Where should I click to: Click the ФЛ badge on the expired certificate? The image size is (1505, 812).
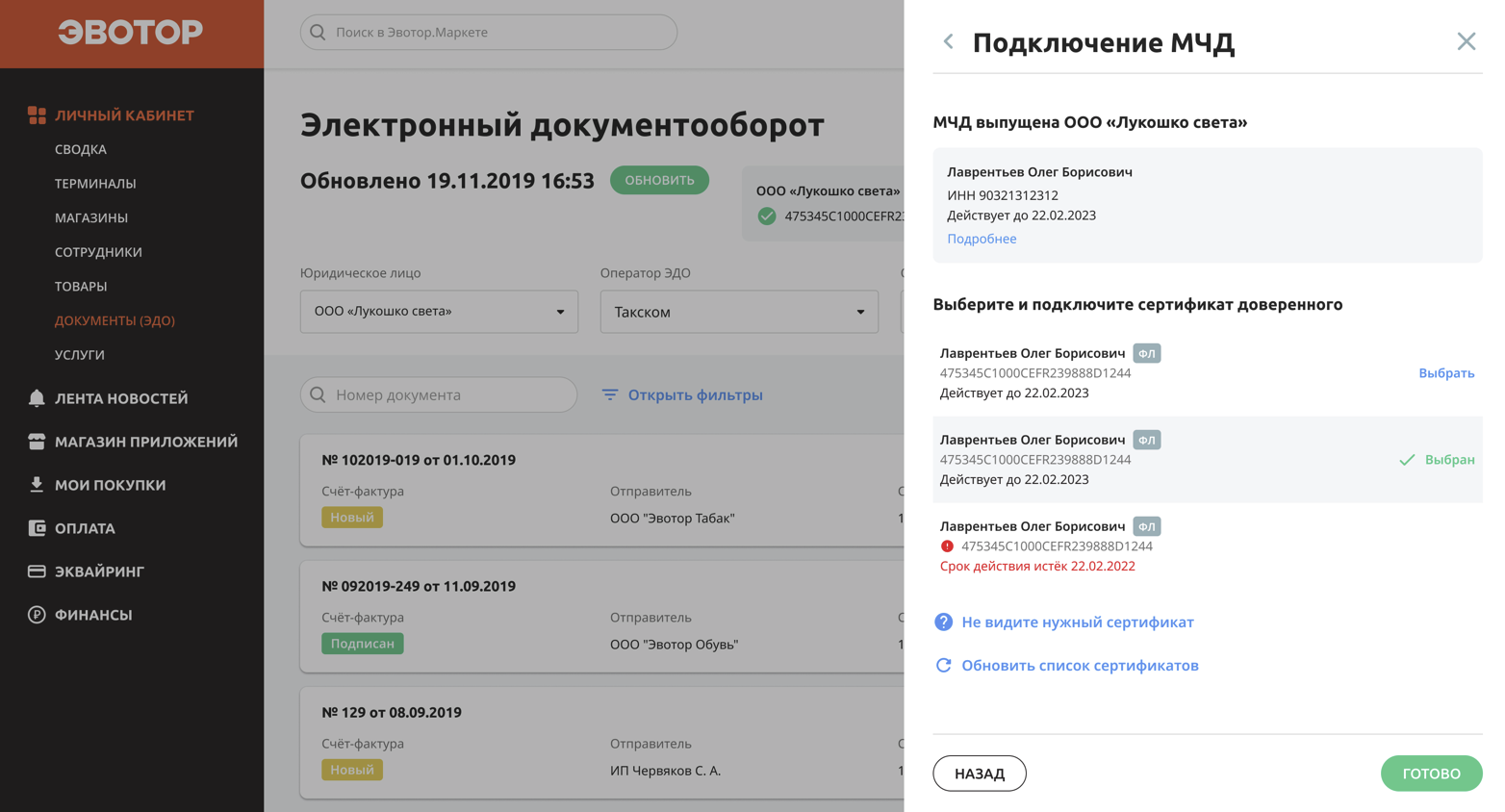[x=1147, y=526]
